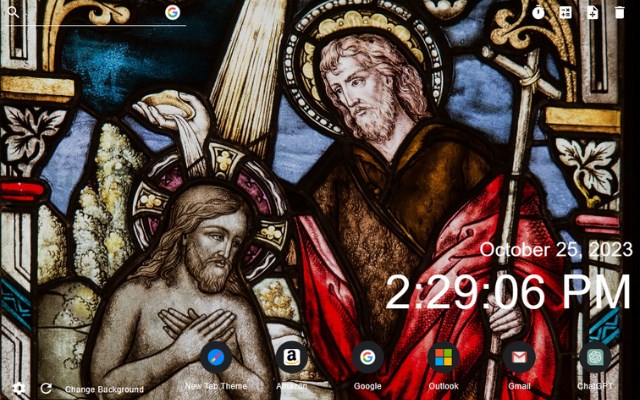Click the Google search engine logo

click(173, 13)
